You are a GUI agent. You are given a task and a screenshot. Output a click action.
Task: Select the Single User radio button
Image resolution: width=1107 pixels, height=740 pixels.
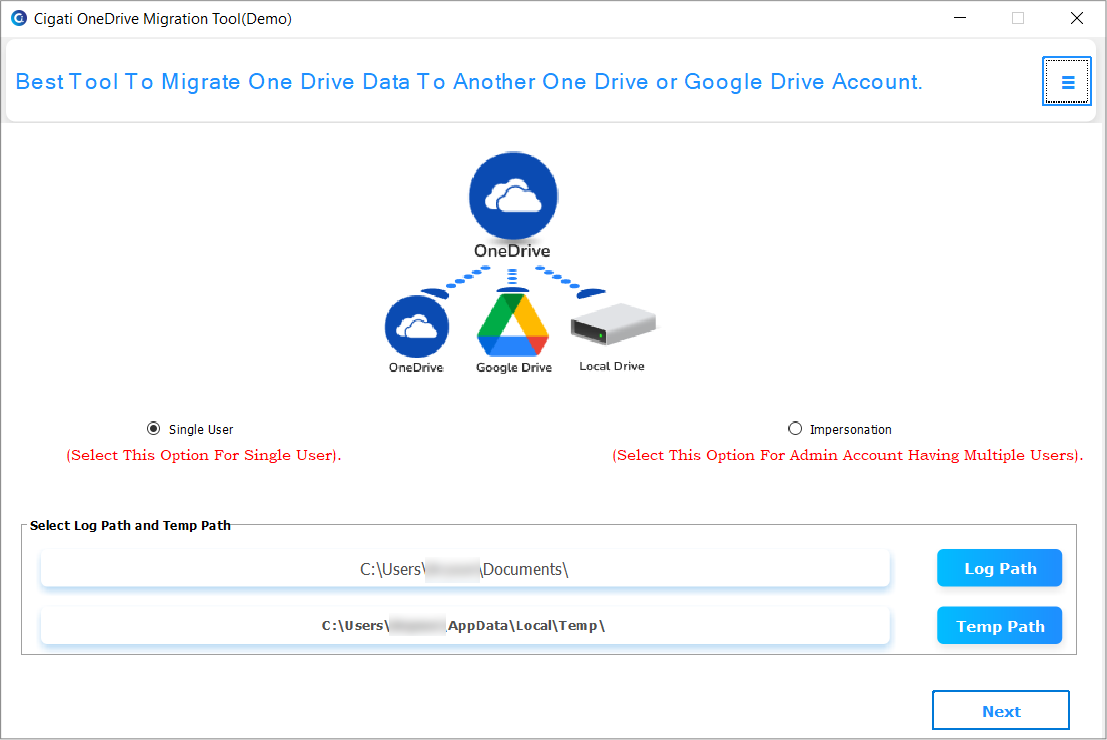153,429
